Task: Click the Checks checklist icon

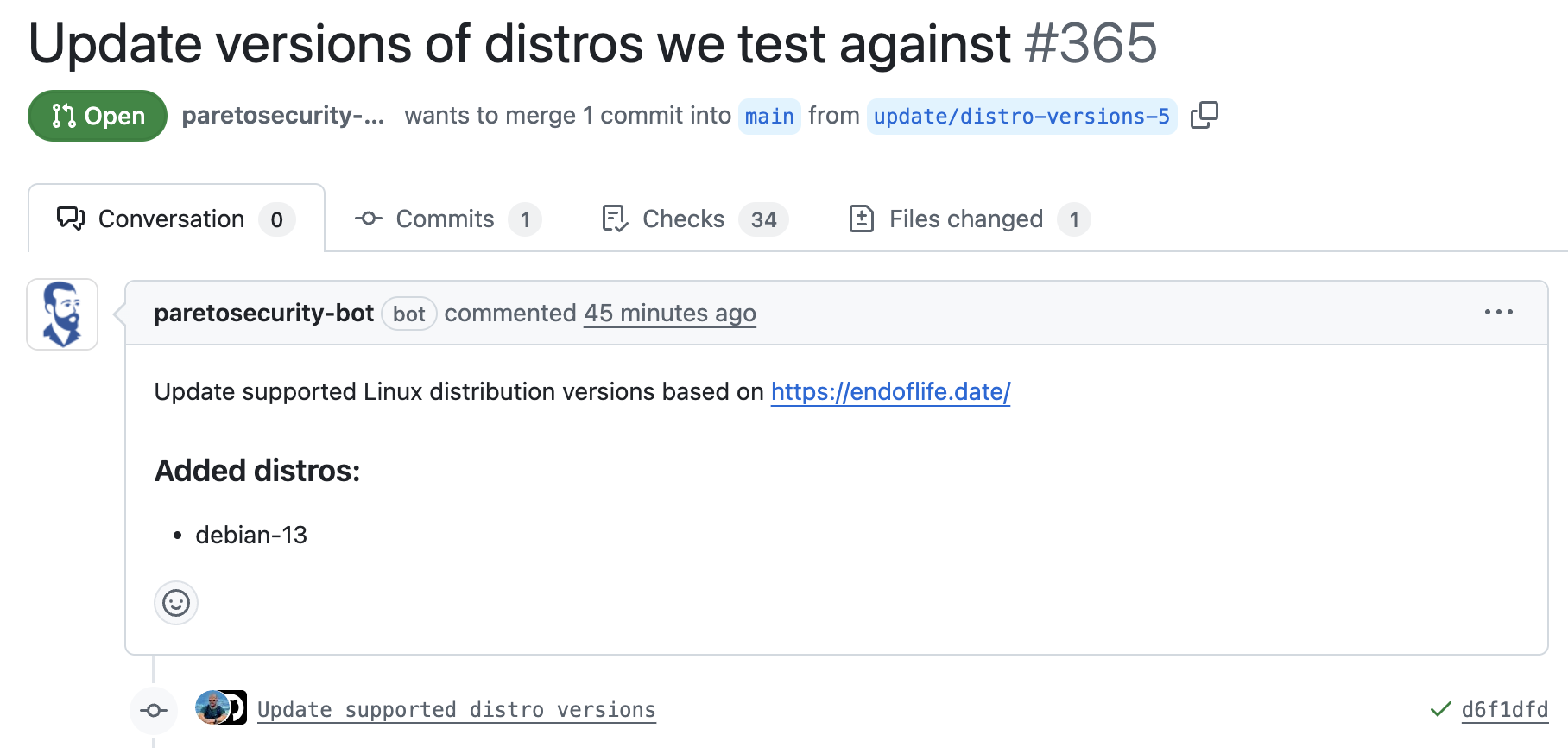Action: [x=615, y=219]
